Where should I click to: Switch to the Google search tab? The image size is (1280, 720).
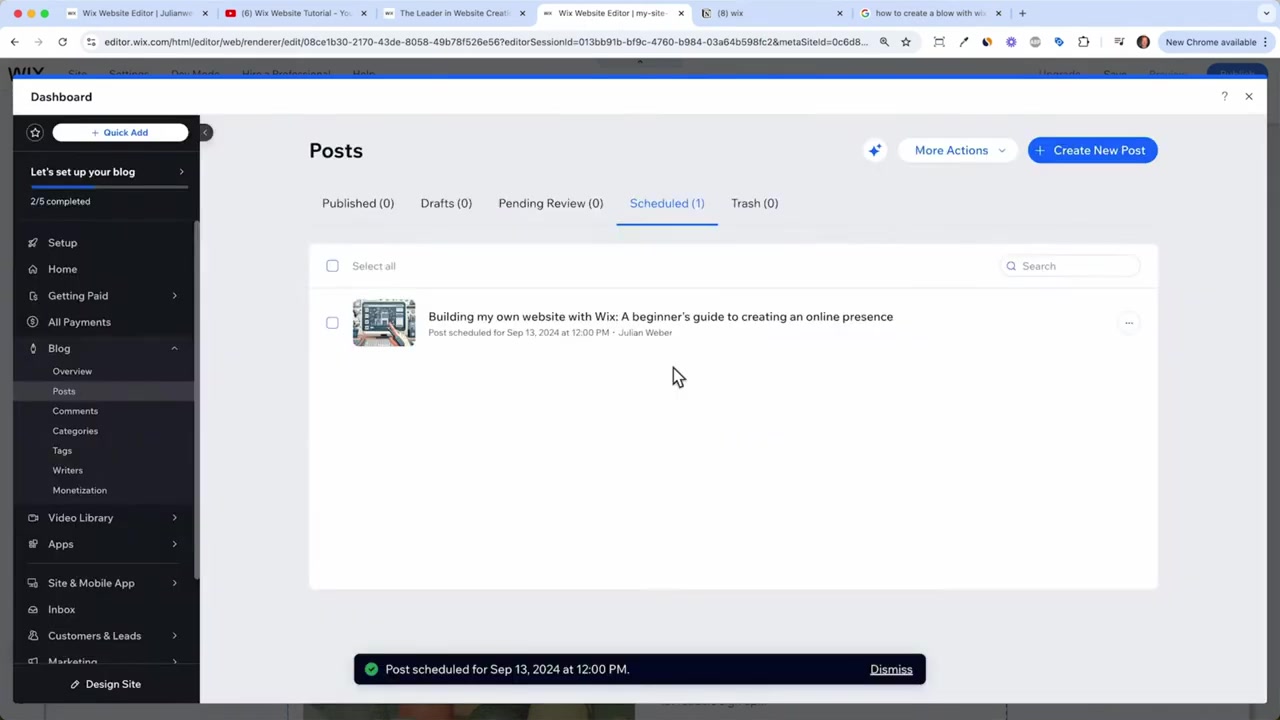pyautogui.click(x=930, y=13)
